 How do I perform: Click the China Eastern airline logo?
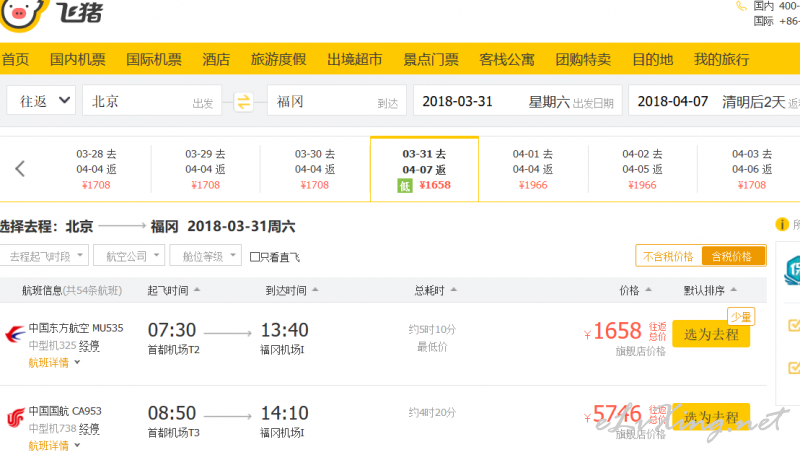tap(15, 335)
